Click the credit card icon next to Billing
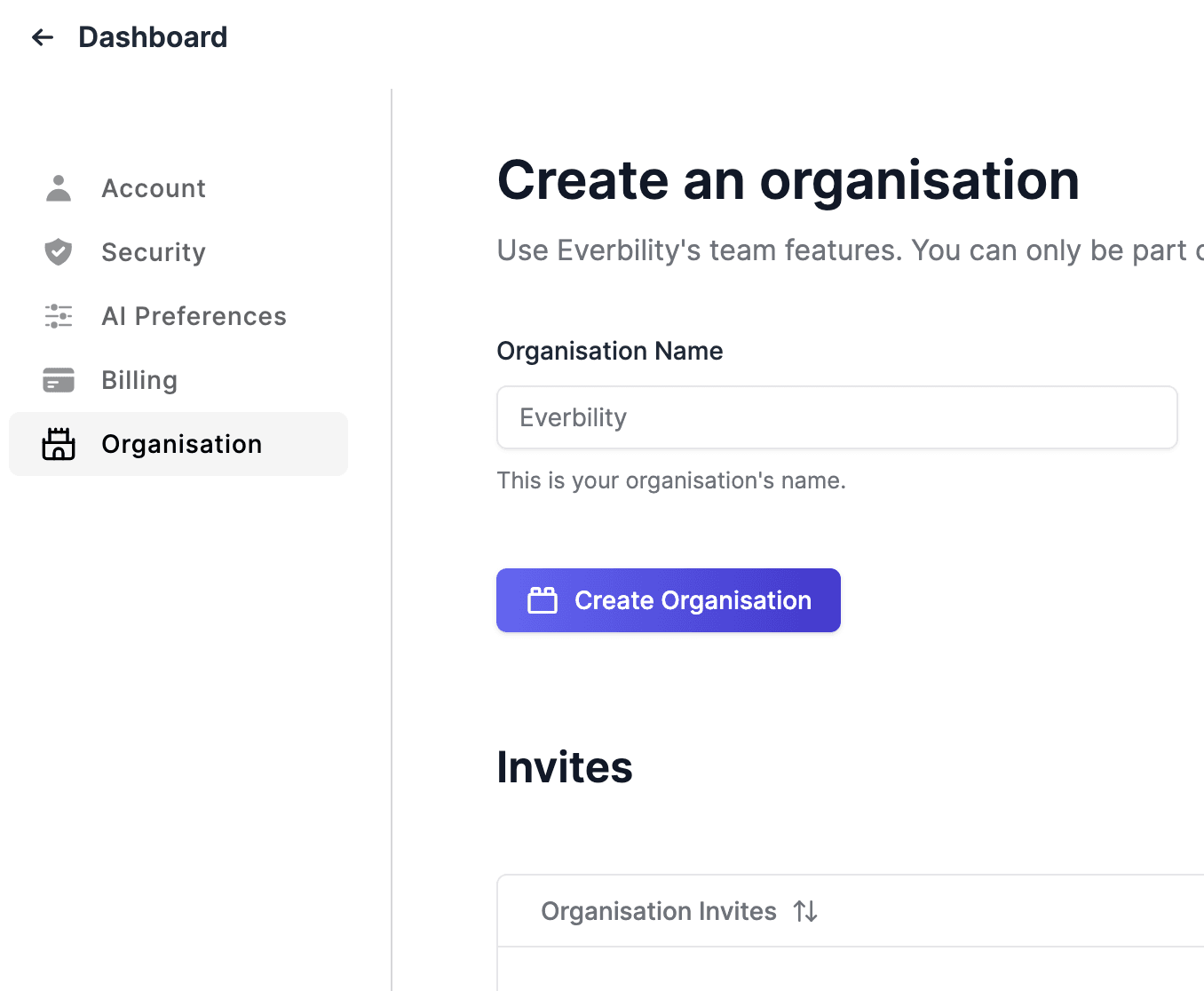Screen dimensions: 1204x991 58,380
